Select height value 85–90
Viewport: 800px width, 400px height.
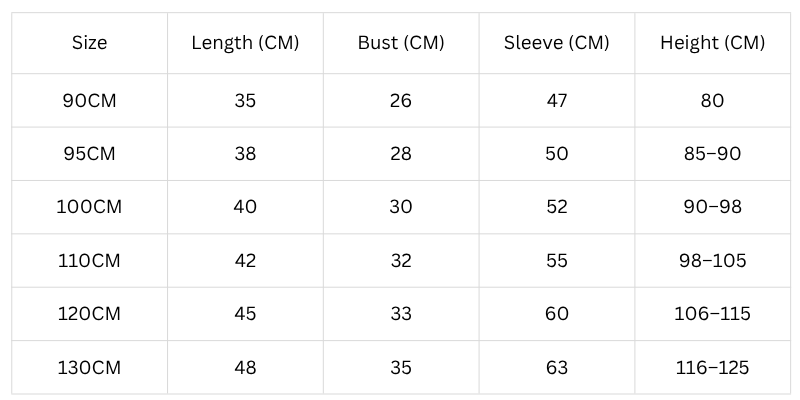712,154
